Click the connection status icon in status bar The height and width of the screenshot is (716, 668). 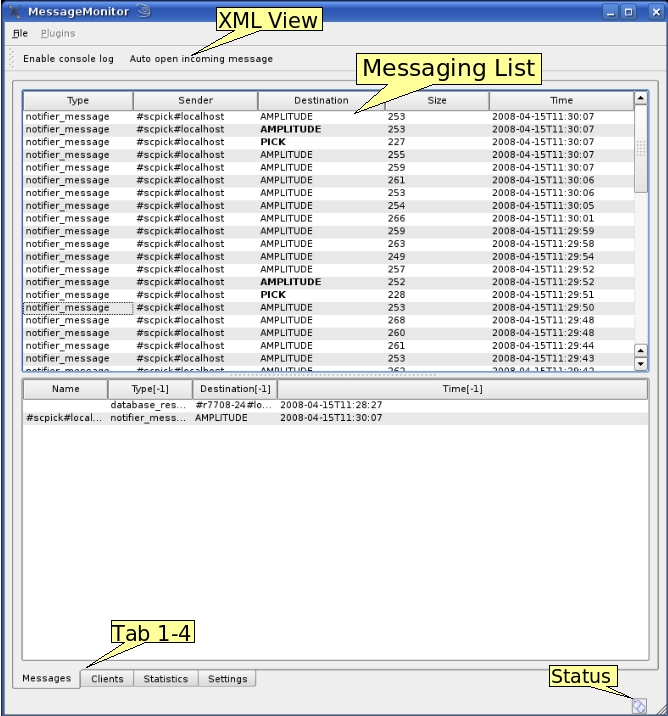point(639,705)
